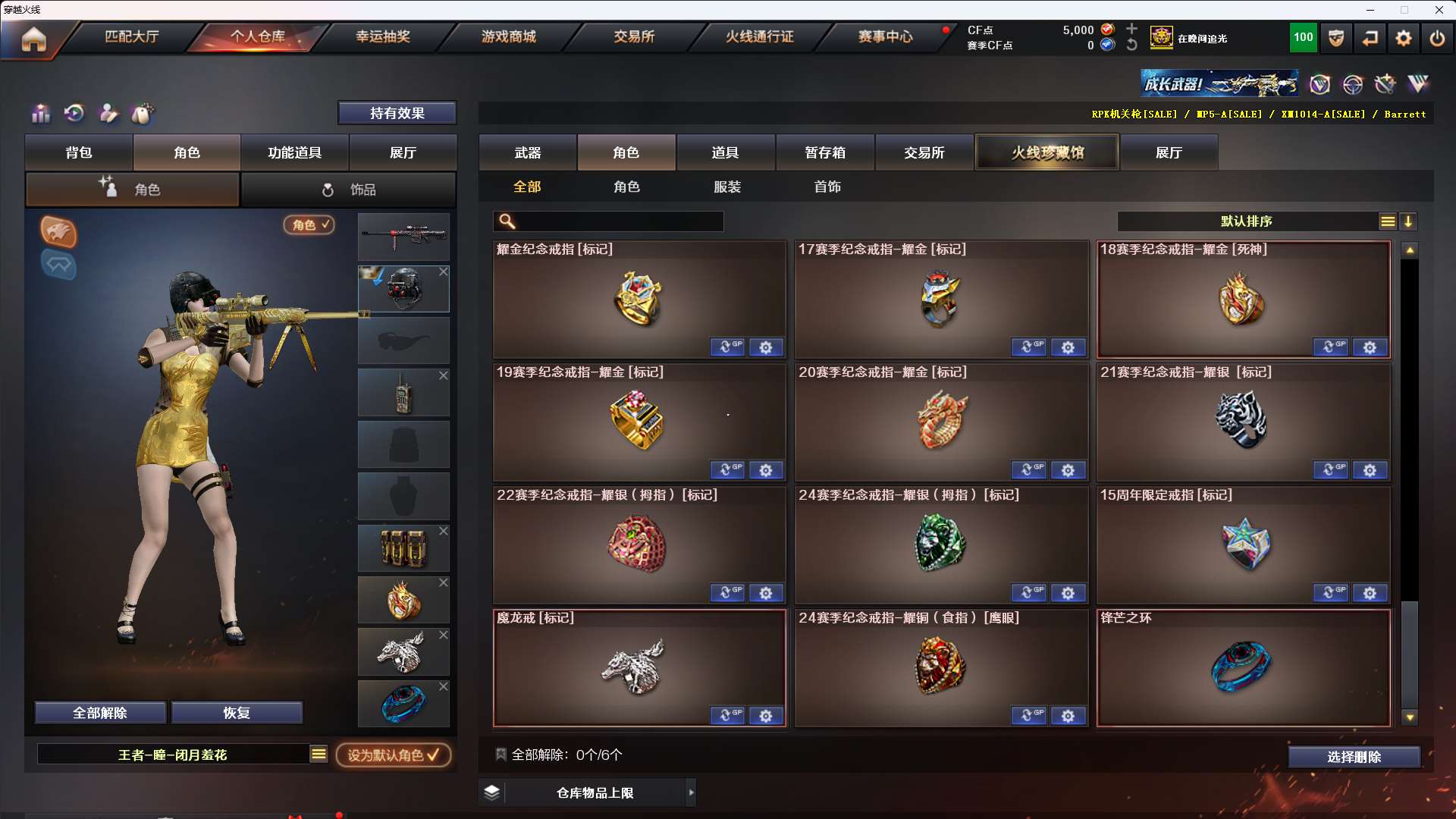Click the 持有效果 button

[x=397, y=113]
